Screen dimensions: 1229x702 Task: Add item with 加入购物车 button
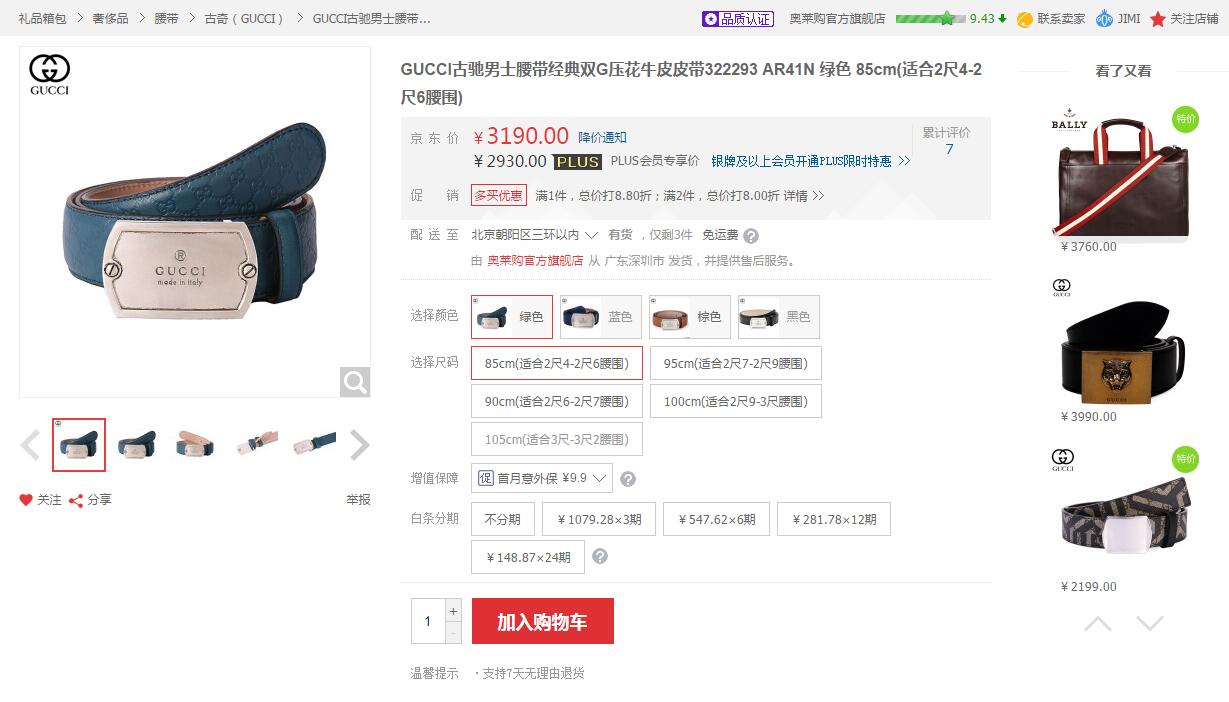[x=543, y=621]
